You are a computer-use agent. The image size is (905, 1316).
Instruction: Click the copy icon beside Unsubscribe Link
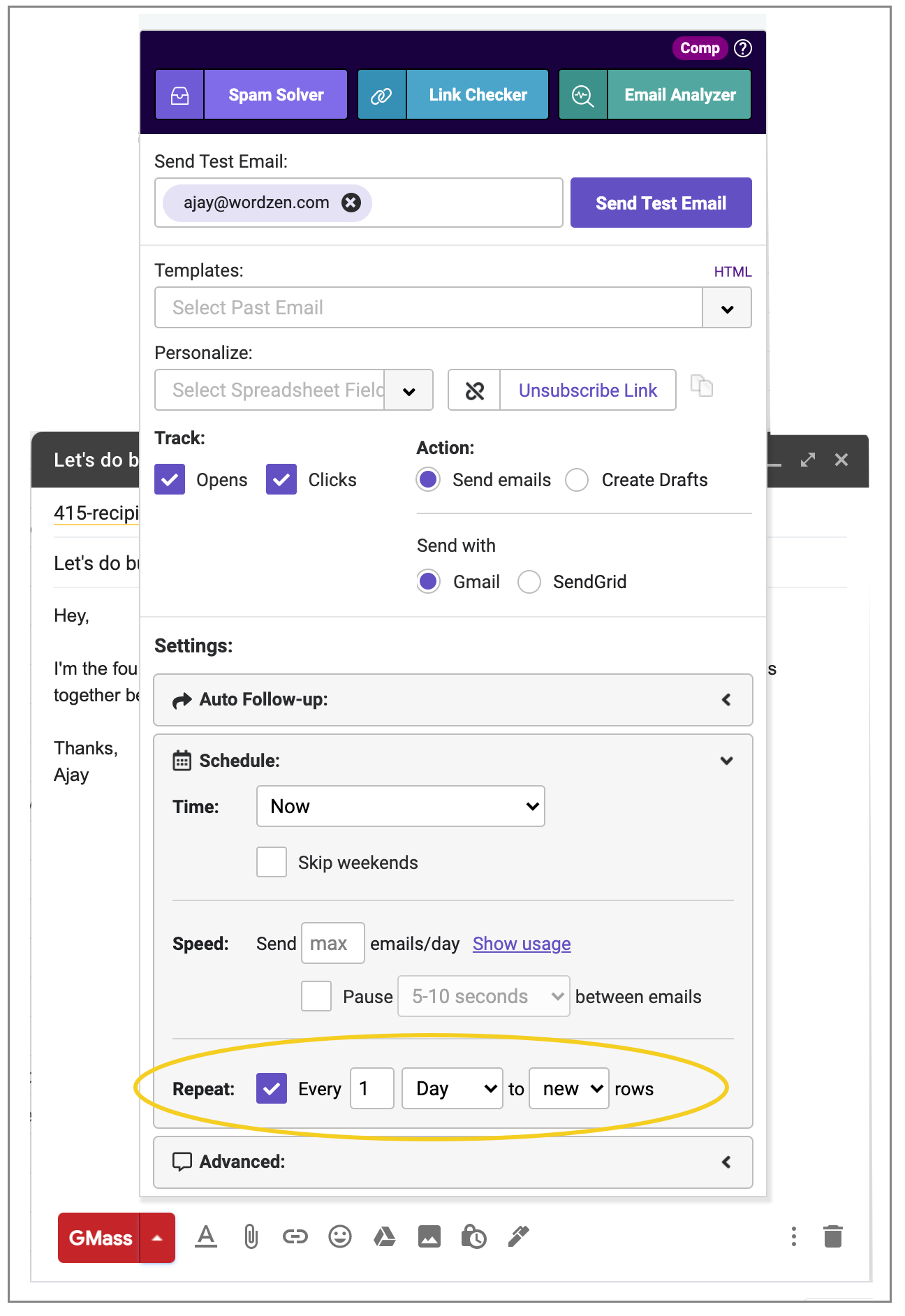click(x=702, y=386)
